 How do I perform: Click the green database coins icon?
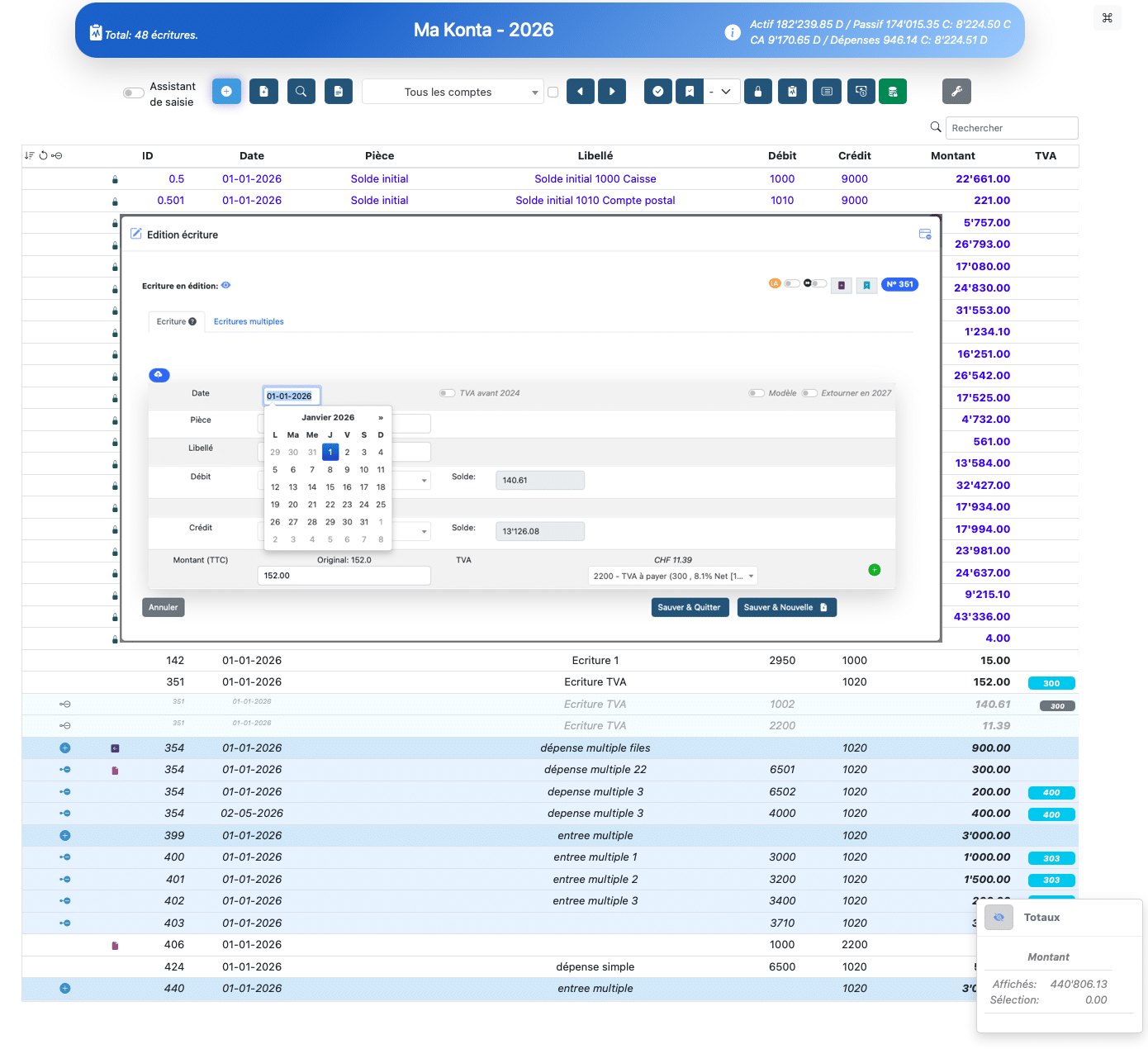tap(892, 92)
